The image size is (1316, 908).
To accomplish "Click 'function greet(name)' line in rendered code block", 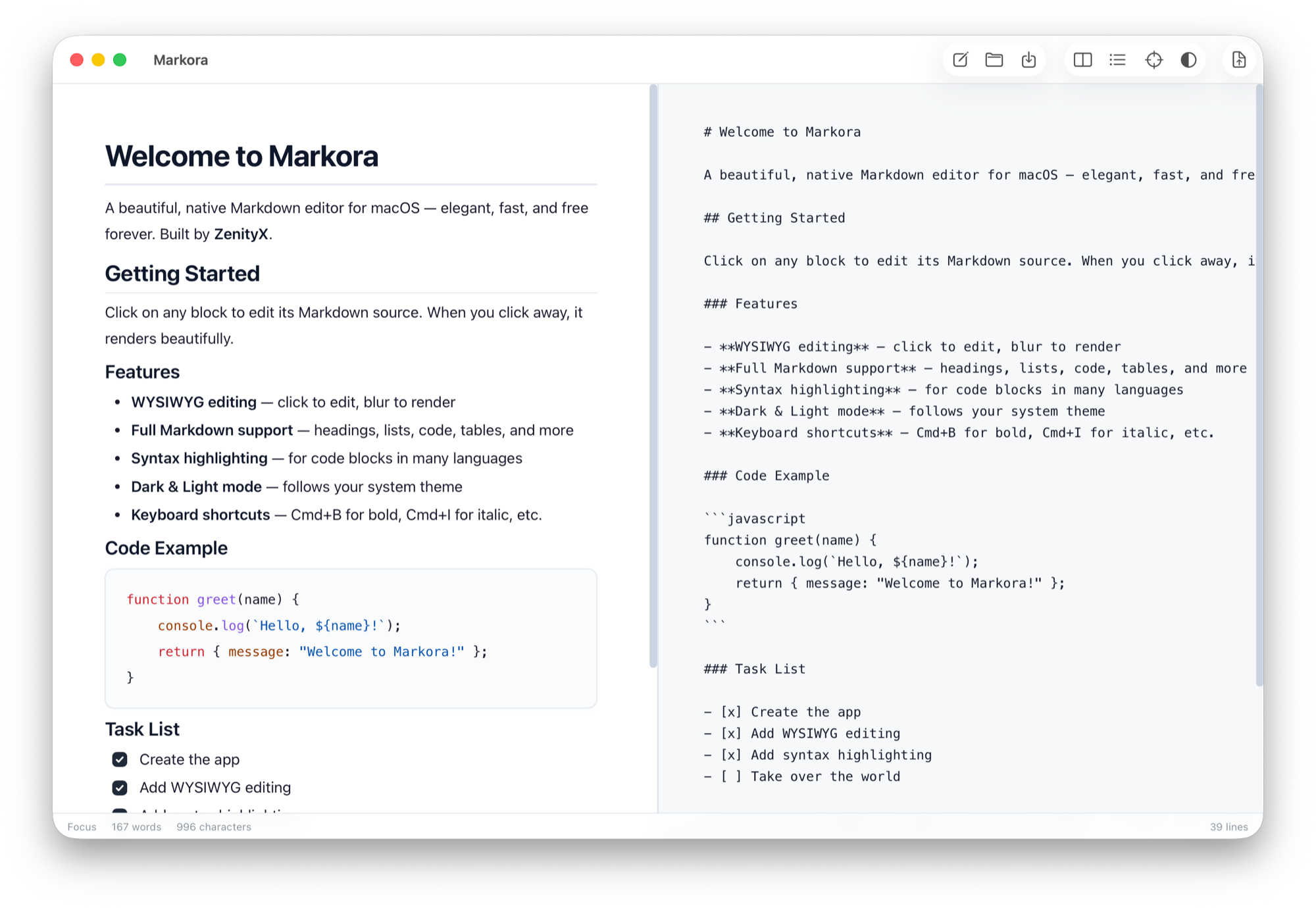I will (213, 599).
